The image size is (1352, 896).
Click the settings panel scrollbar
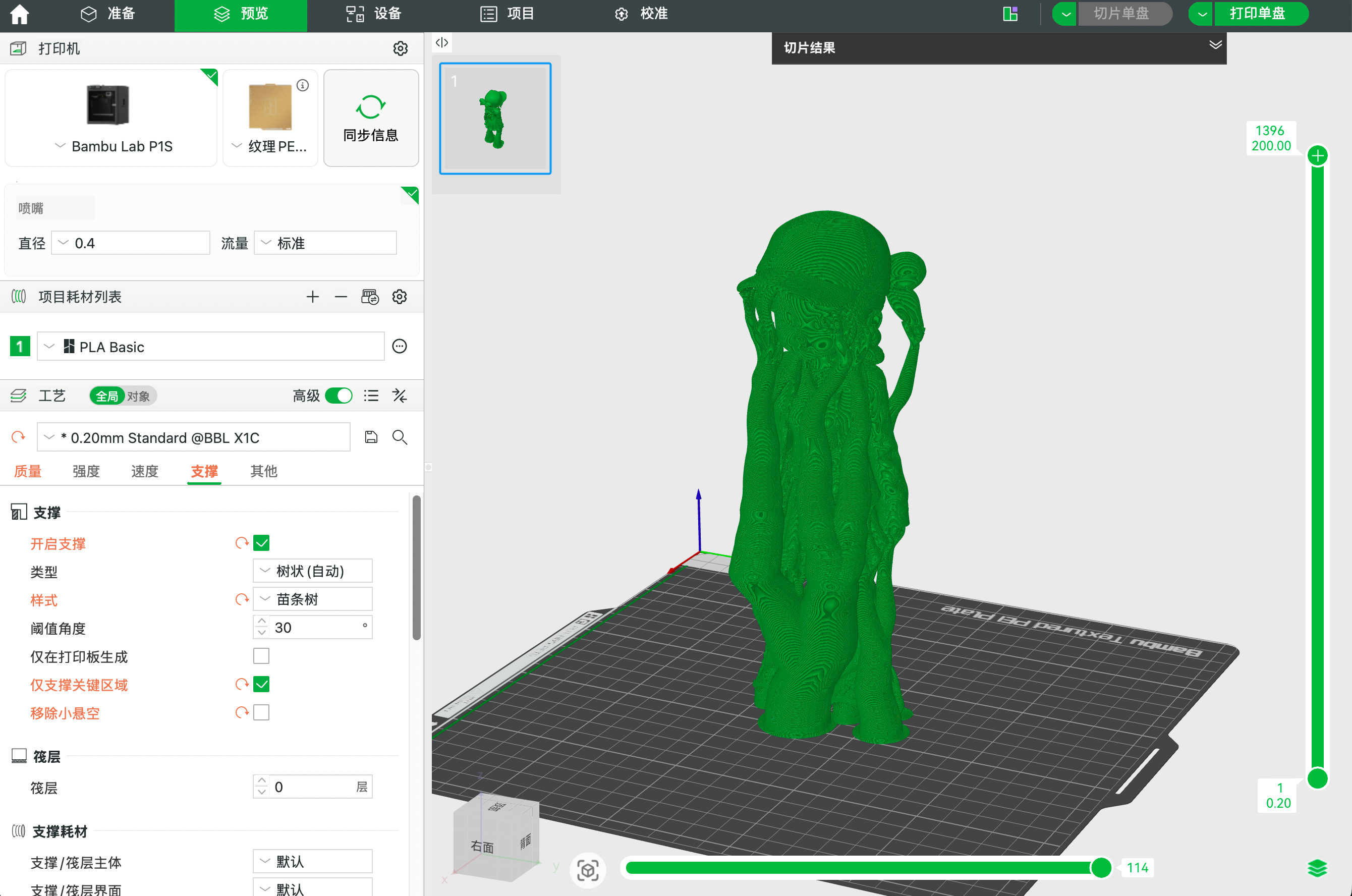417,568
